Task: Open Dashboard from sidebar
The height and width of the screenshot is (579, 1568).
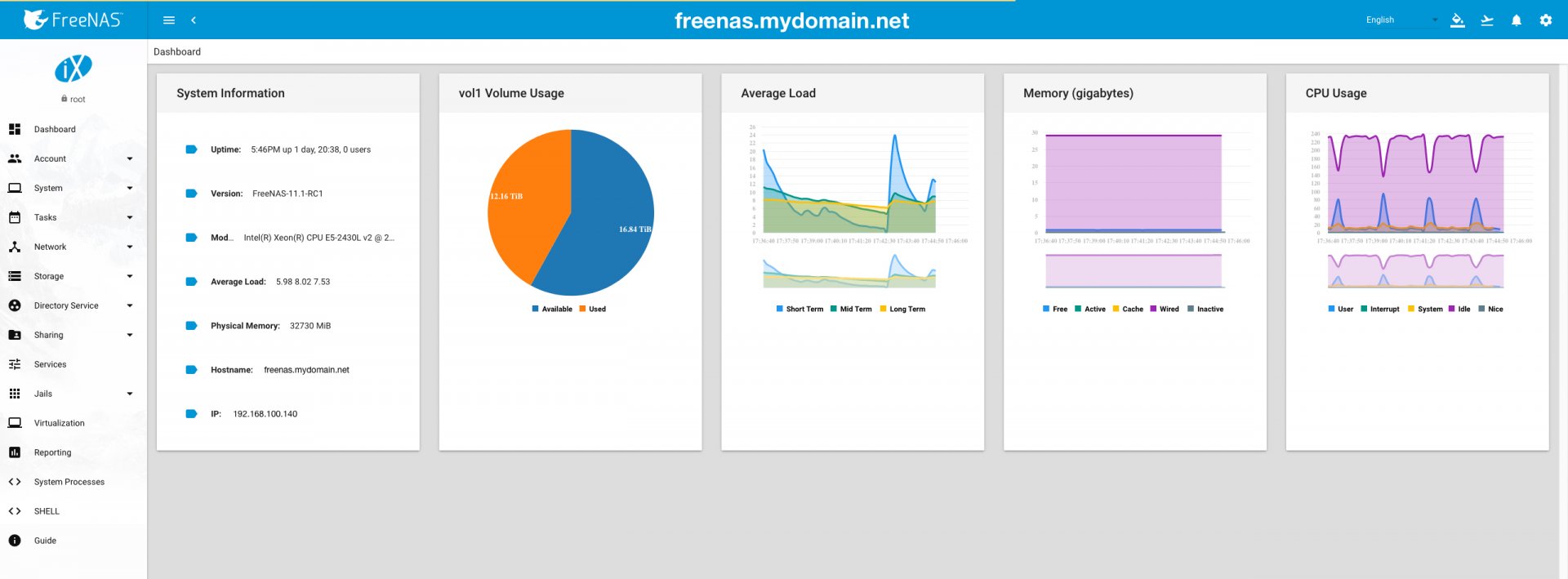Action: (55, 129)
